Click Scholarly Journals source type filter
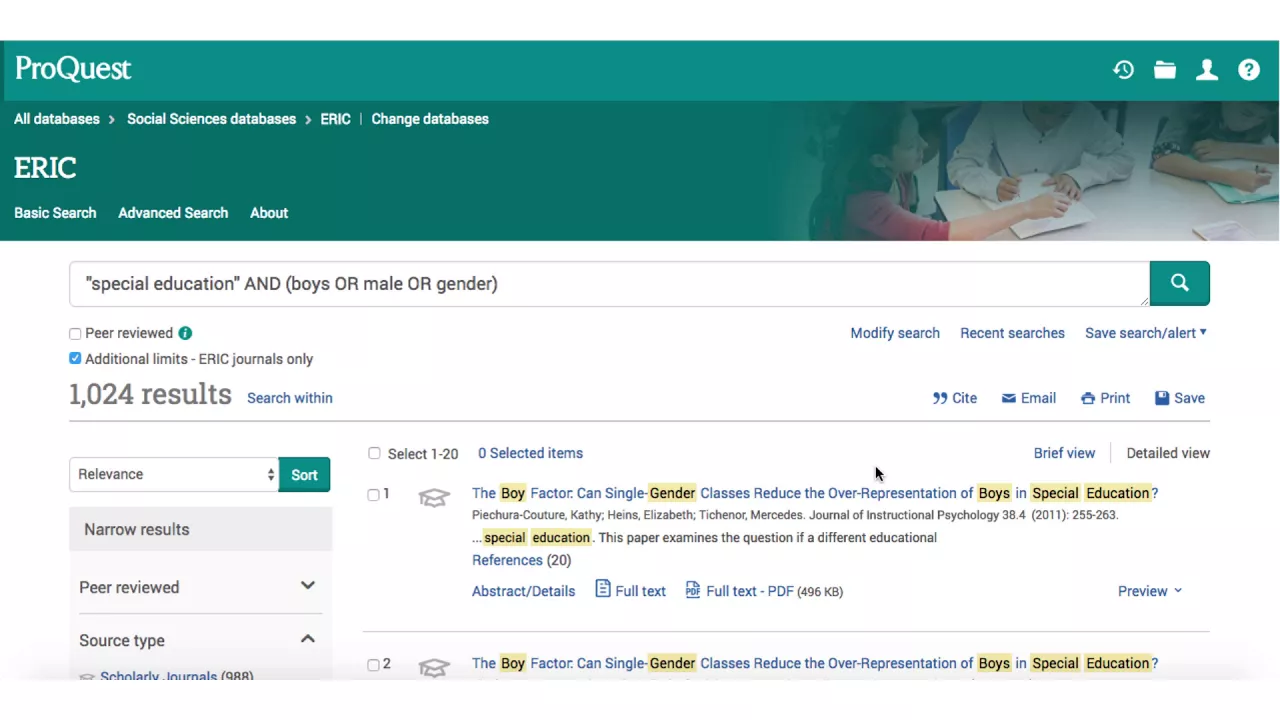The width and height of the screenshot is (1280, 720). click(158, 676)
